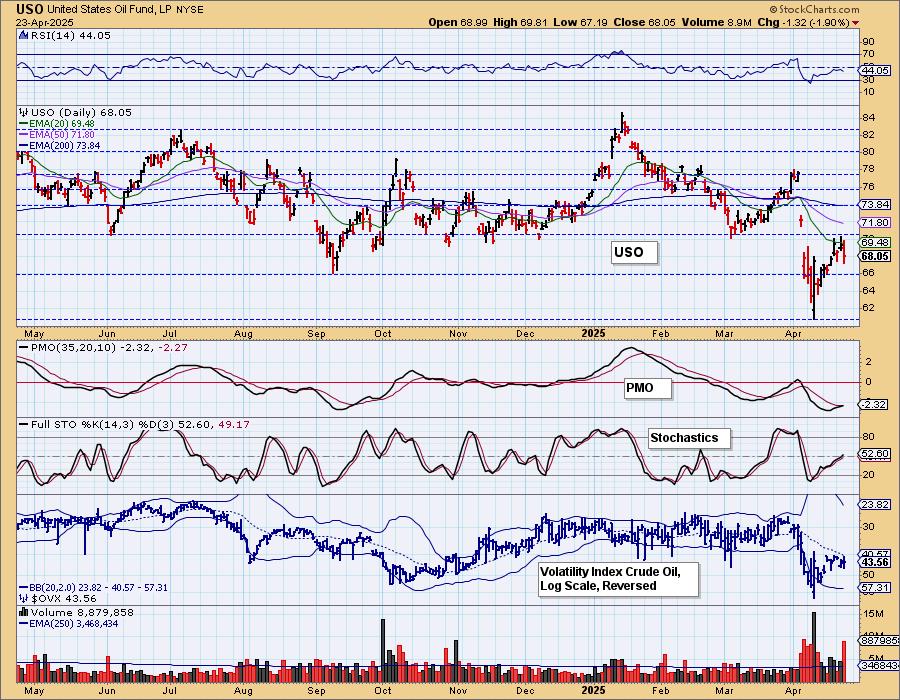Click the 57.31 lower band value tag

pos(875,588)
